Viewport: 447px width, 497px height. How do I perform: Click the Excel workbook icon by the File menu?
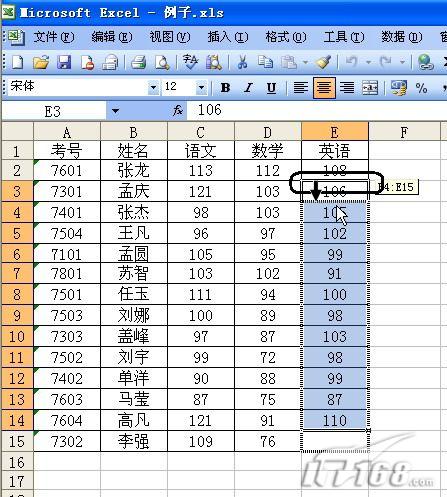point(16,37)
